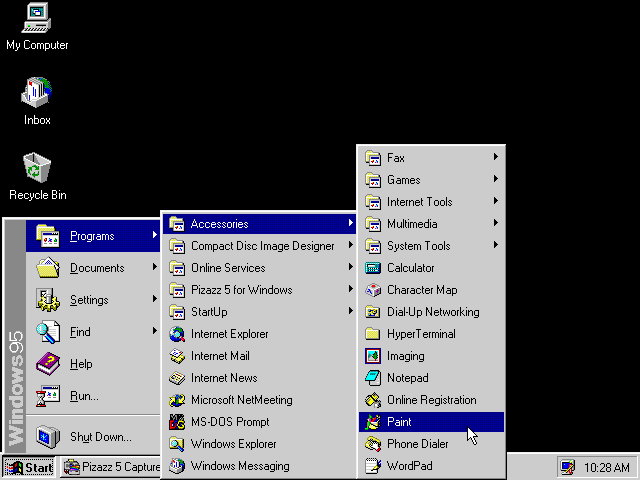Click the Run program icon

tap(48, 396)
